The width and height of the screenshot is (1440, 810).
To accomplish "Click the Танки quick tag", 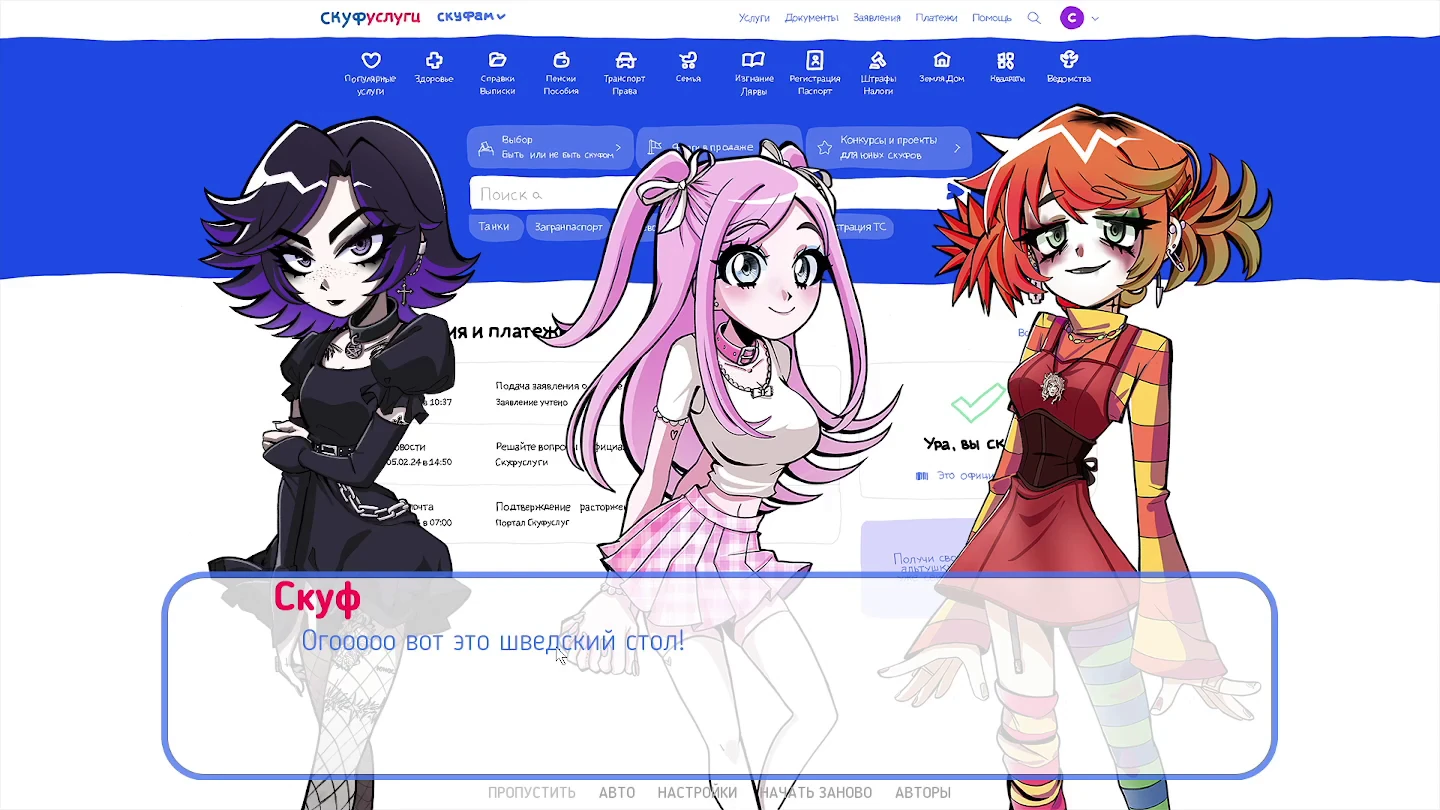I will [x=494, y=227].
